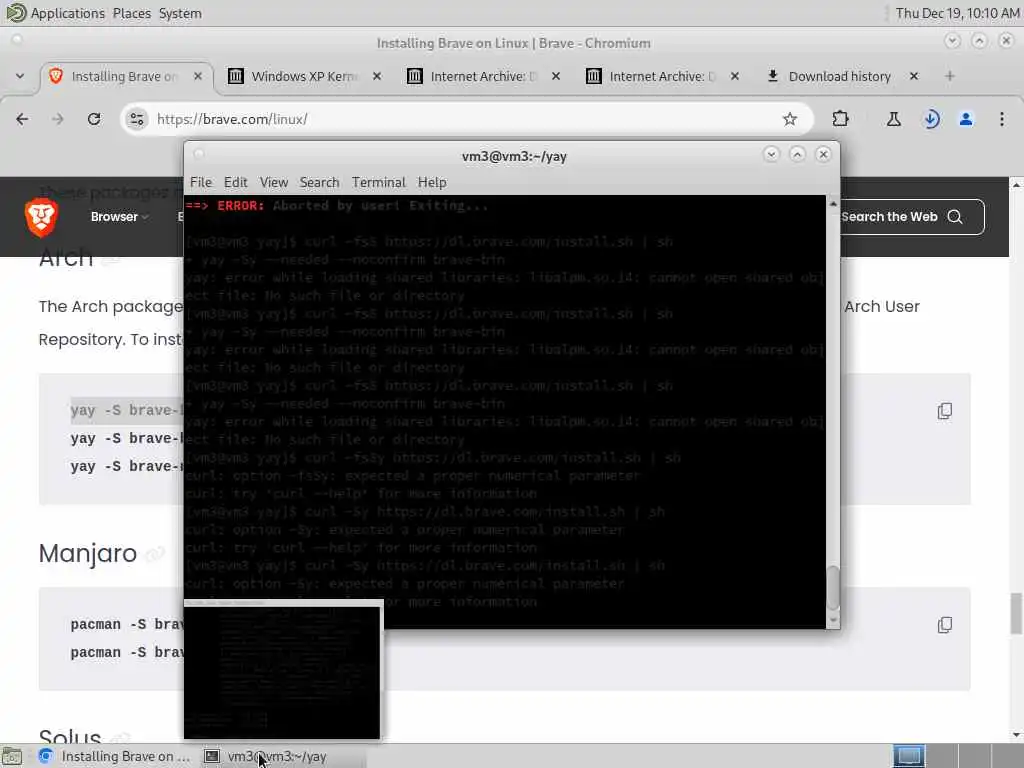Open the System panel menu
1024x768 pixels.
click(x=180, y=13)
